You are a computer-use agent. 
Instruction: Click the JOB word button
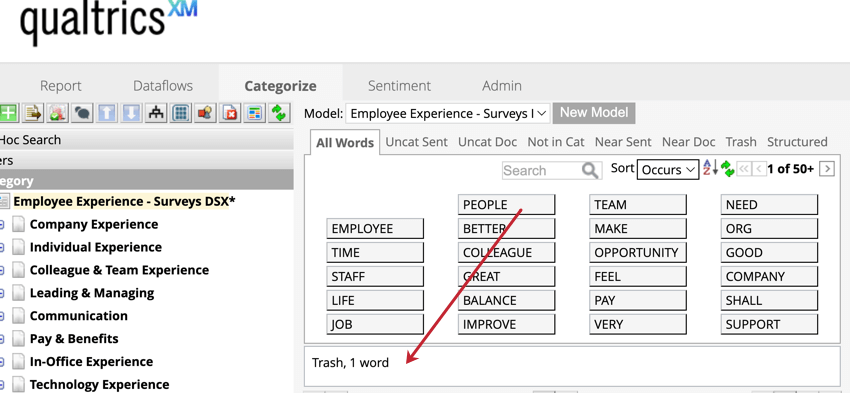click(x=375, y=325)
